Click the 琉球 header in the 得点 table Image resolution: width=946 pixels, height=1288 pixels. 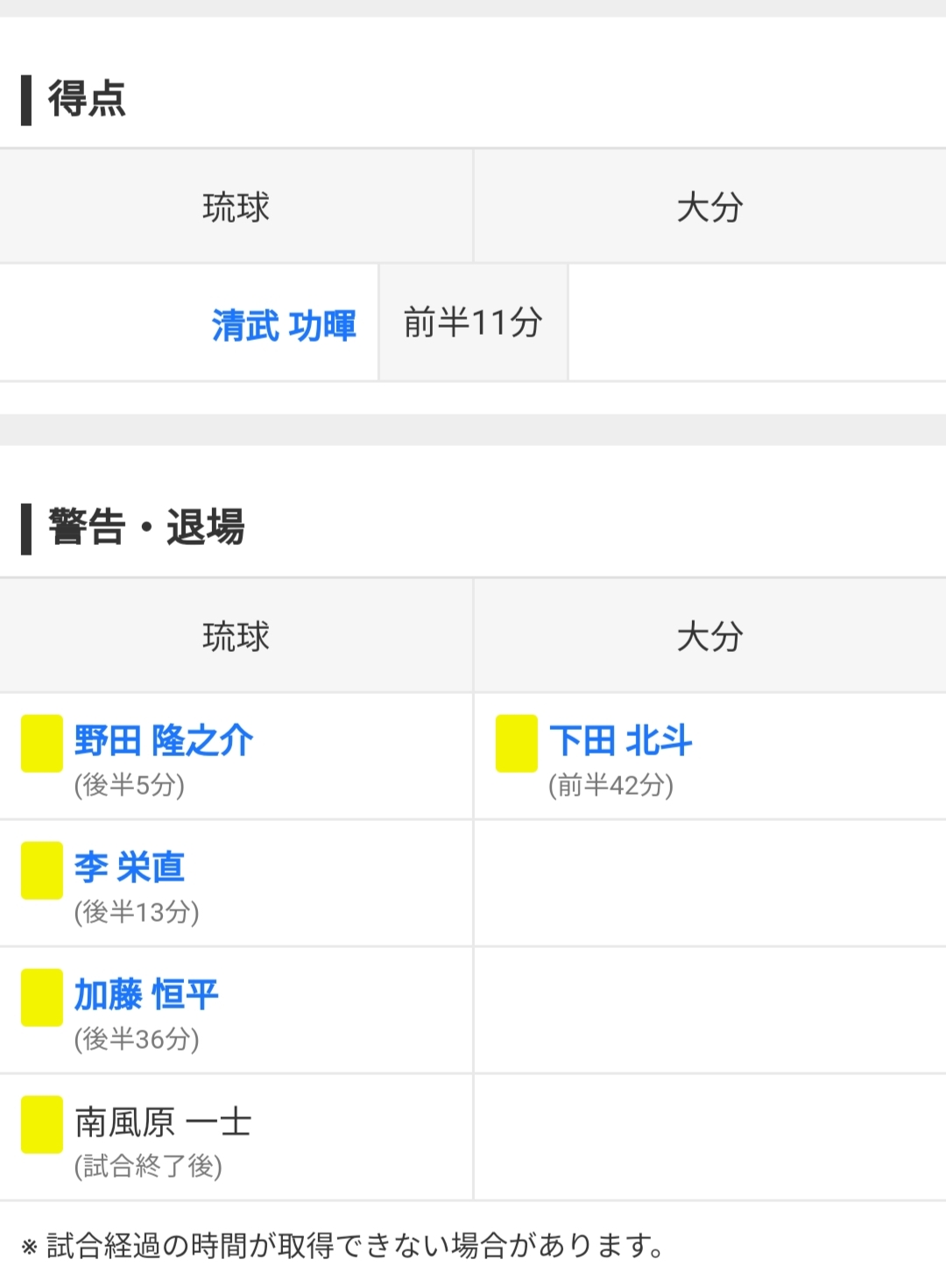tap(236, 208)
